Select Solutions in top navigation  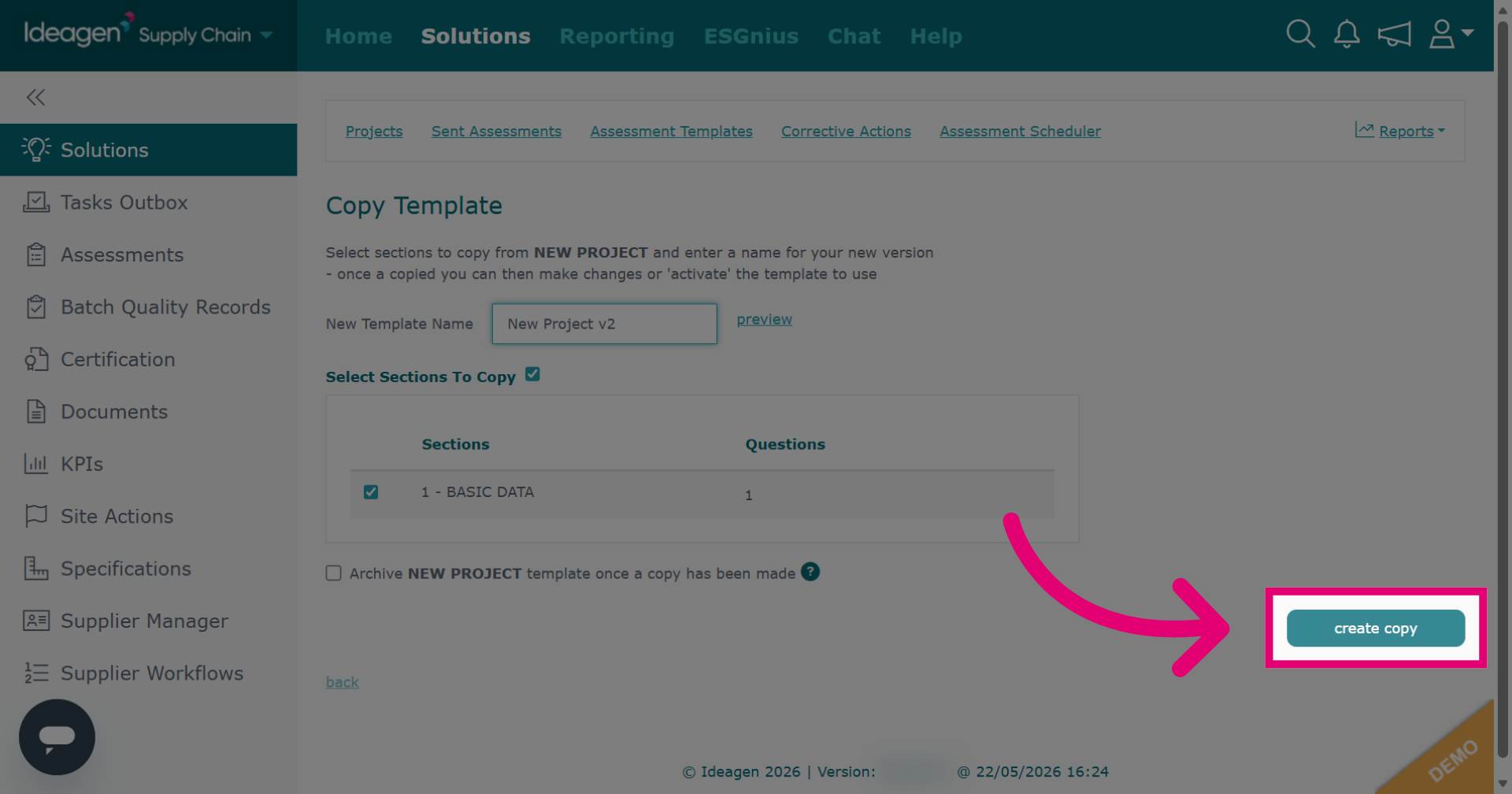(476, 36)
